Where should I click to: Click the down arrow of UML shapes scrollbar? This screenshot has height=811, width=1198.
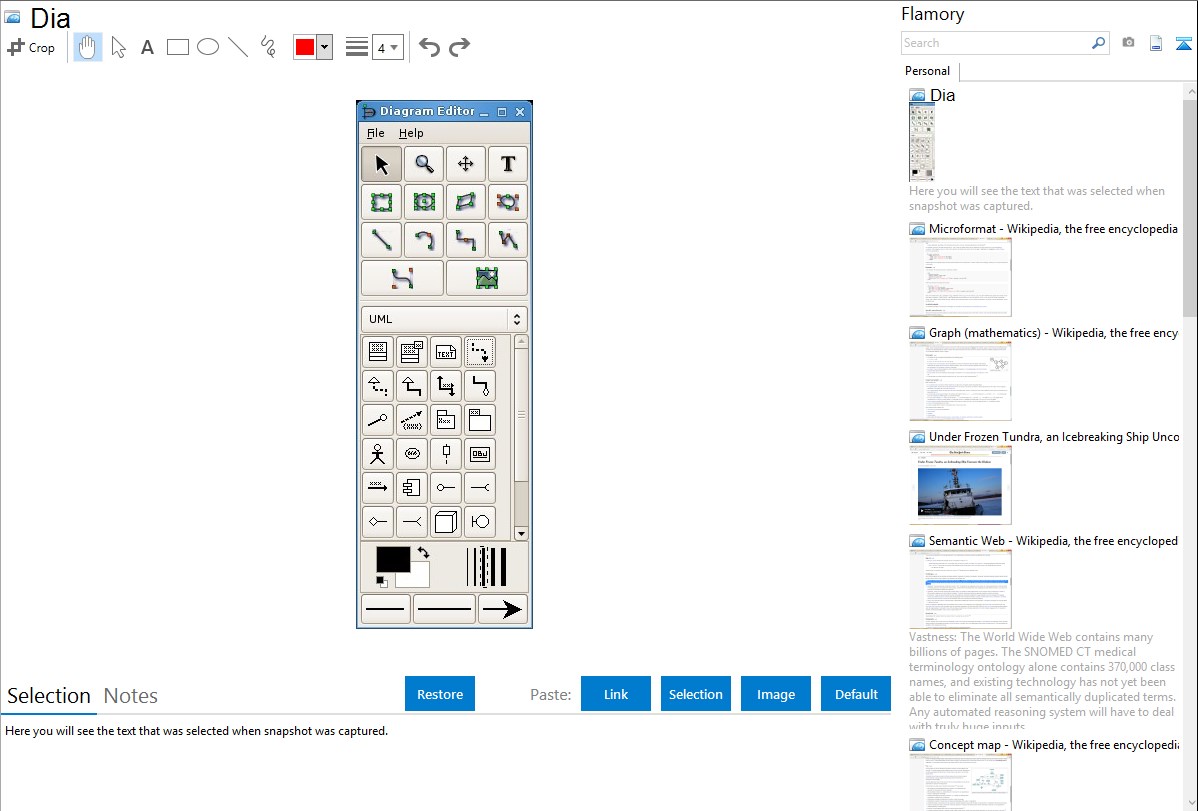click(521, 534)
